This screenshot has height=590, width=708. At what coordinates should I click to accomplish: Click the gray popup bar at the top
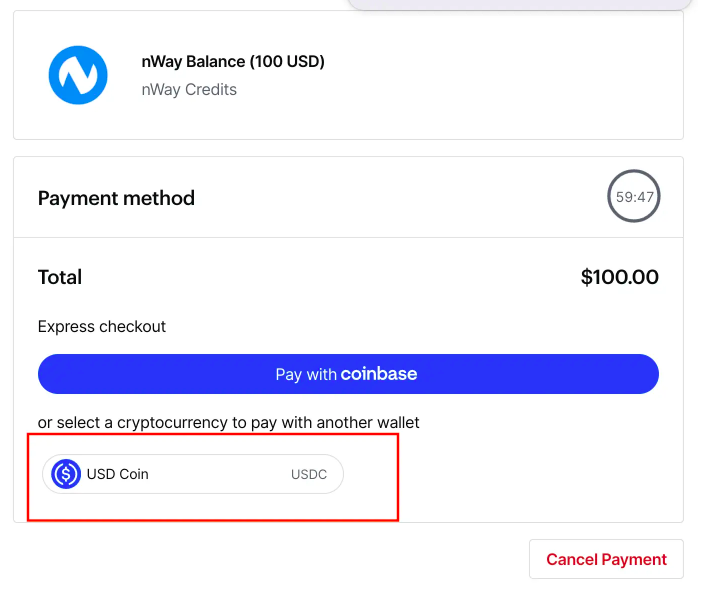pos(519,5)
